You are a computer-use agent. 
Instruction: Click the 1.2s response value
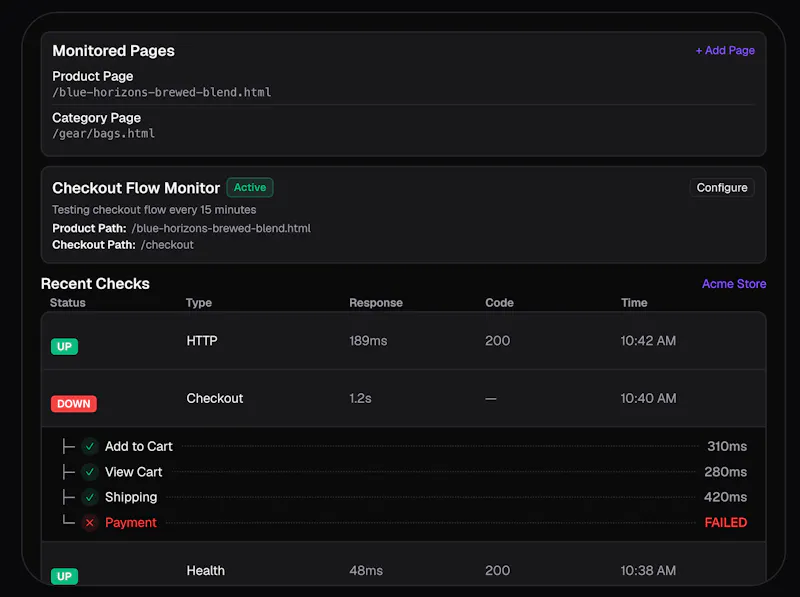click(360, 398)
